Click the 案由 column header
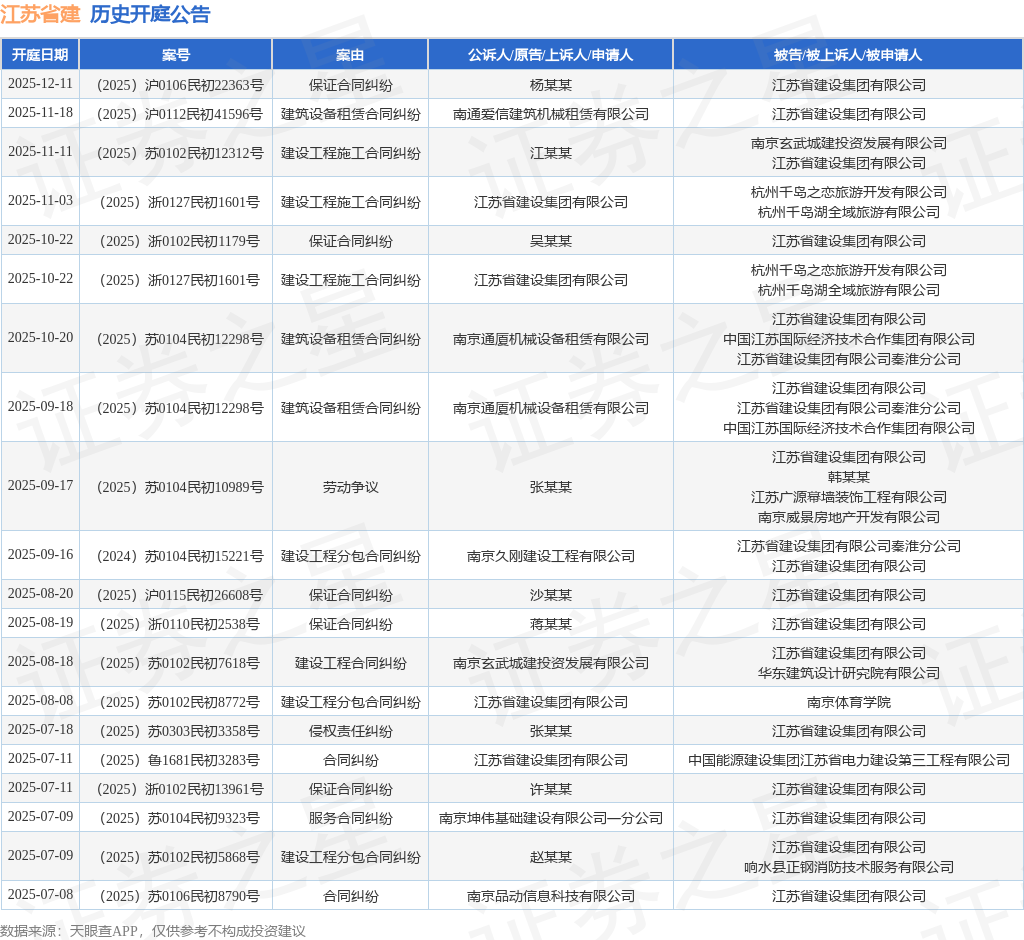The width and height of the screenshot is (1024, 940). (350, 55)
